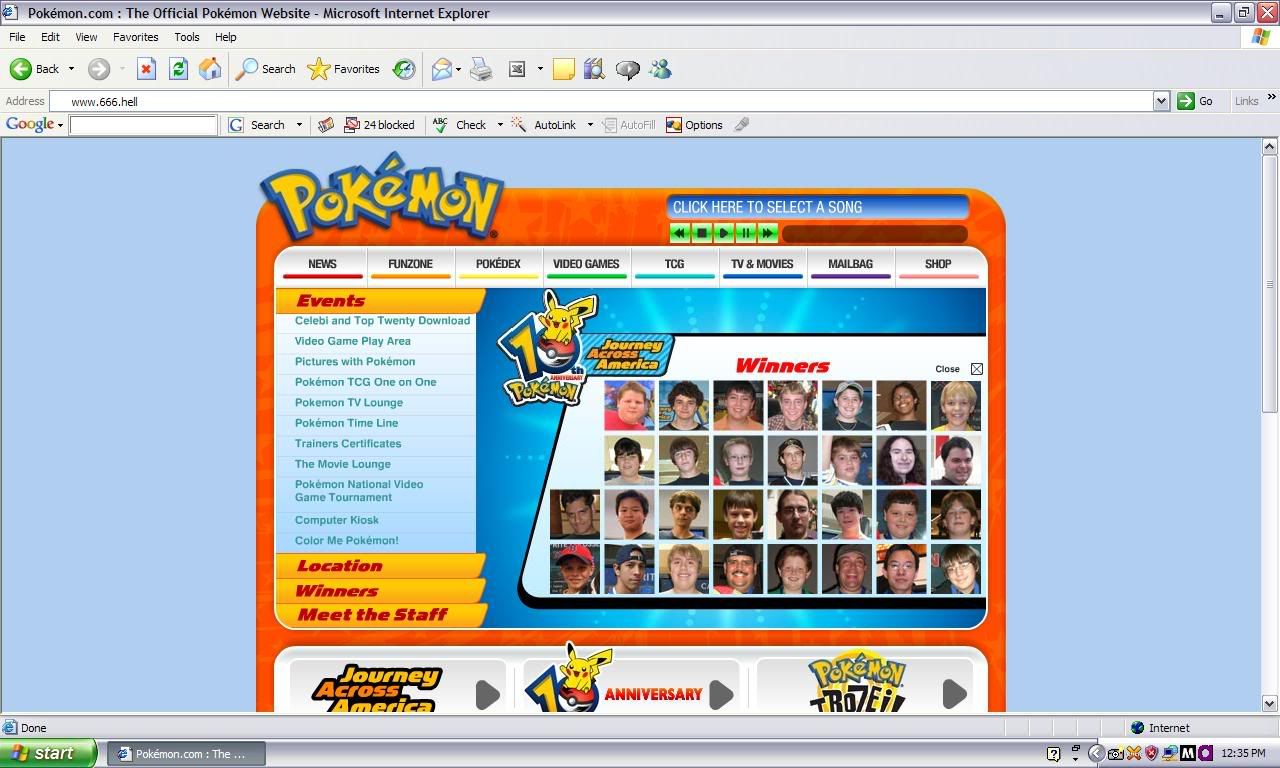The image size is (1280, 768).
Task: Open the Search pane in IE toolbar
Action: tap(265, 69)
